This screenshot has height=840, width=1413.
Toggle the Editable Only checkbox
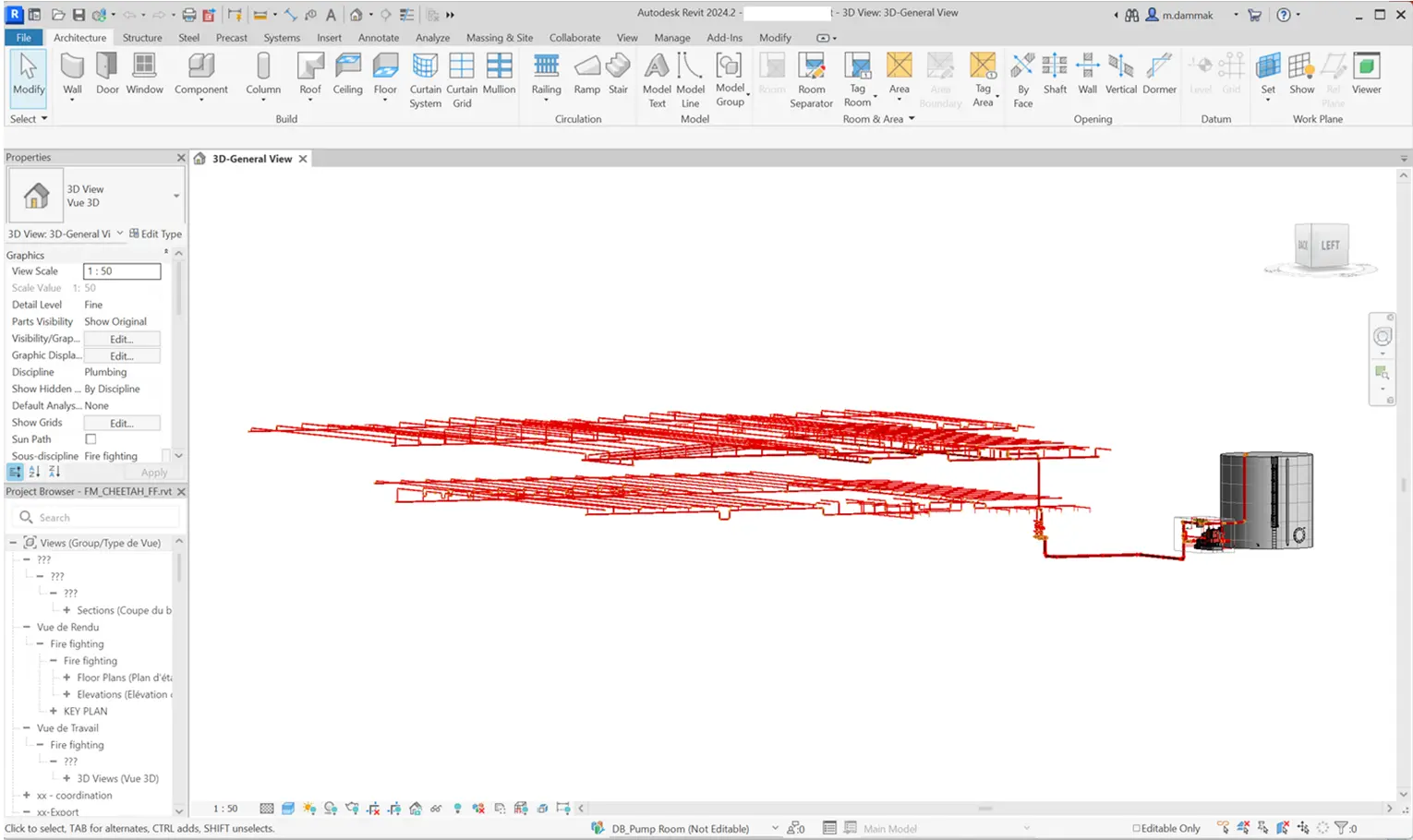pyautogui.click(x=1137, y=828)
